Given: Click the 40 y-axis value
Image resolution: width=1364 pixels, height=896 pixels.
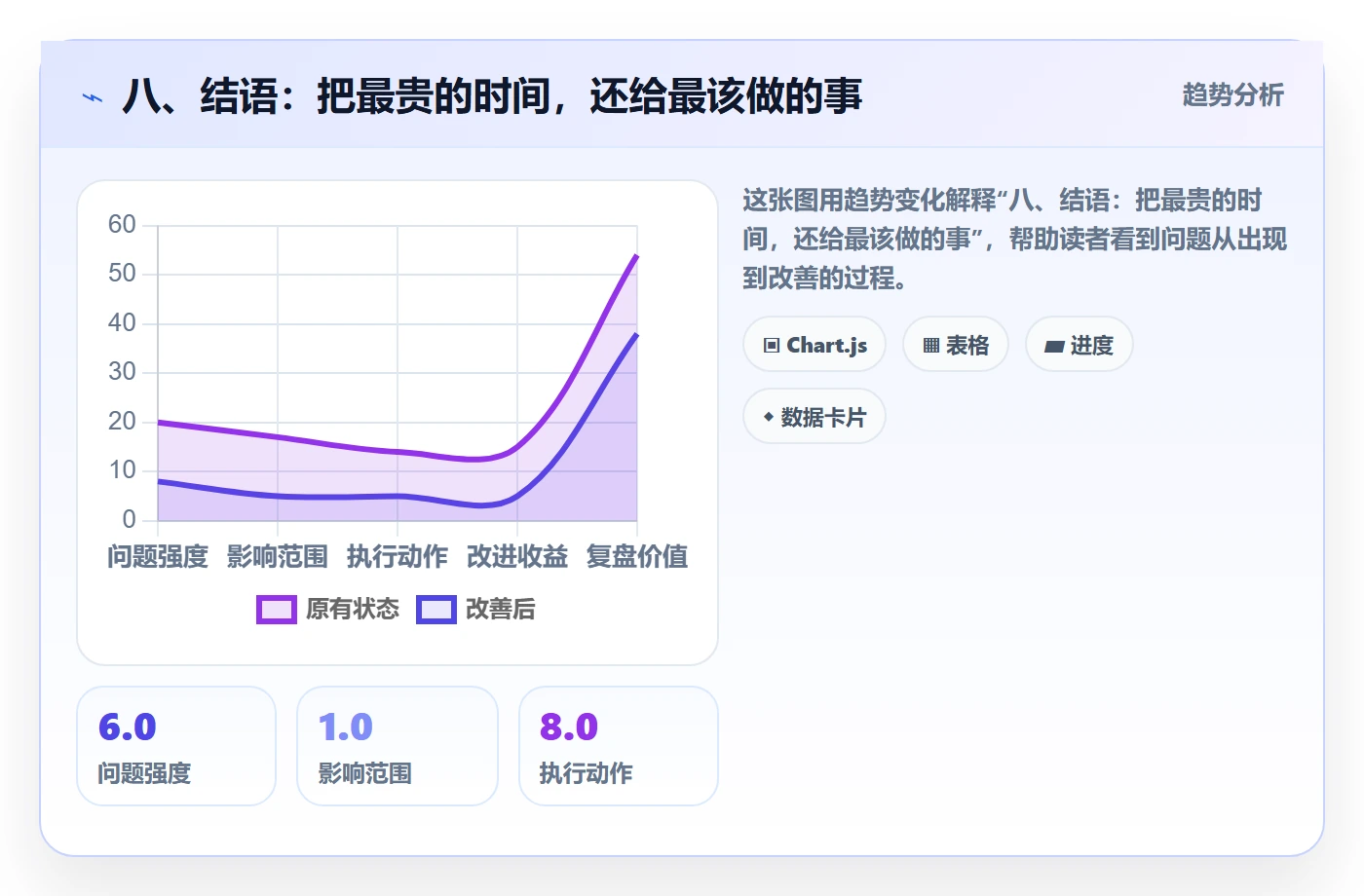Looking at the screenshot, I should [x=122, y=322].
